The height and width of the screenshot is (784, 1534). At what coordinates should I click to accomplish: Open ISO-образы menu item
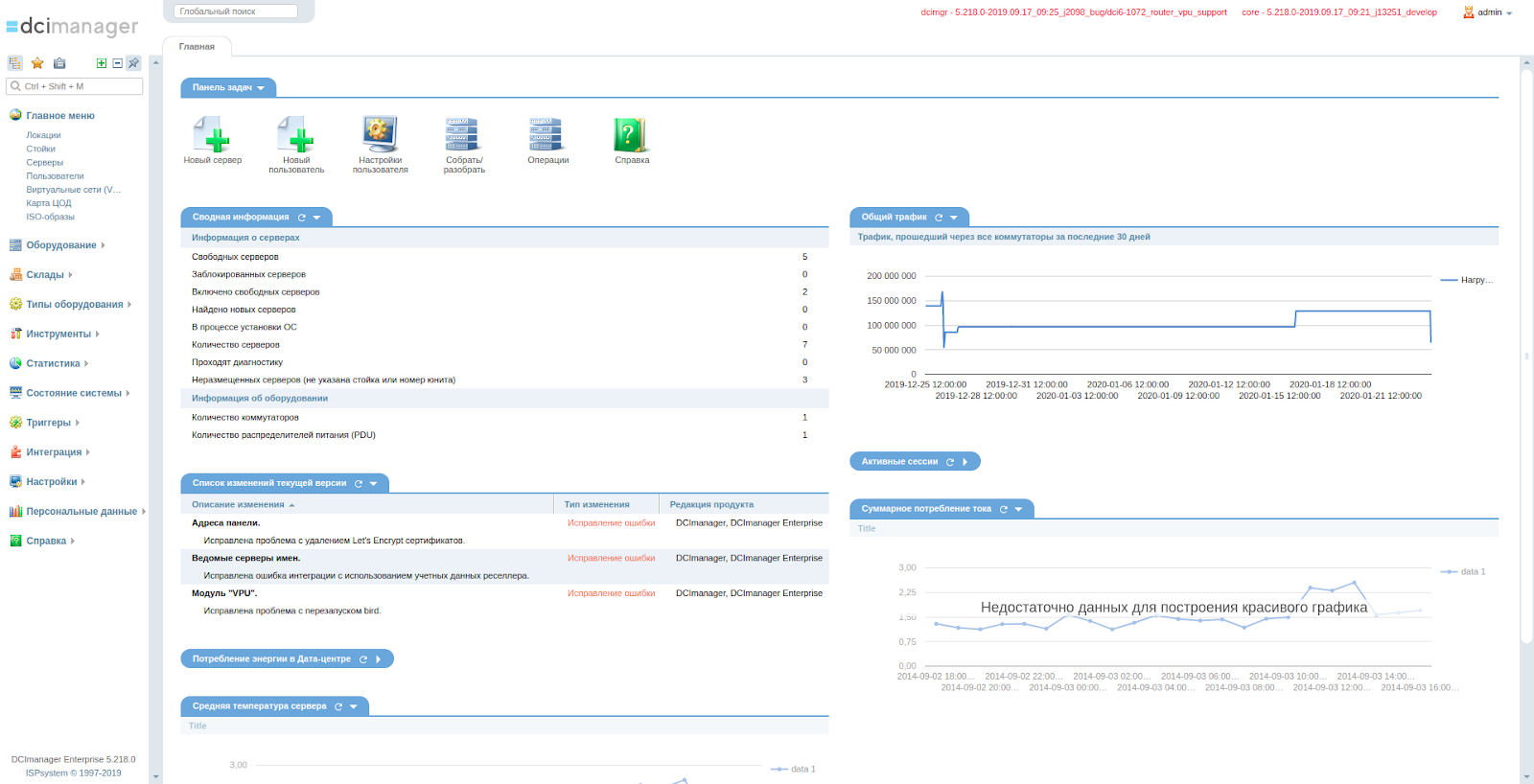(x=50, y=217)
